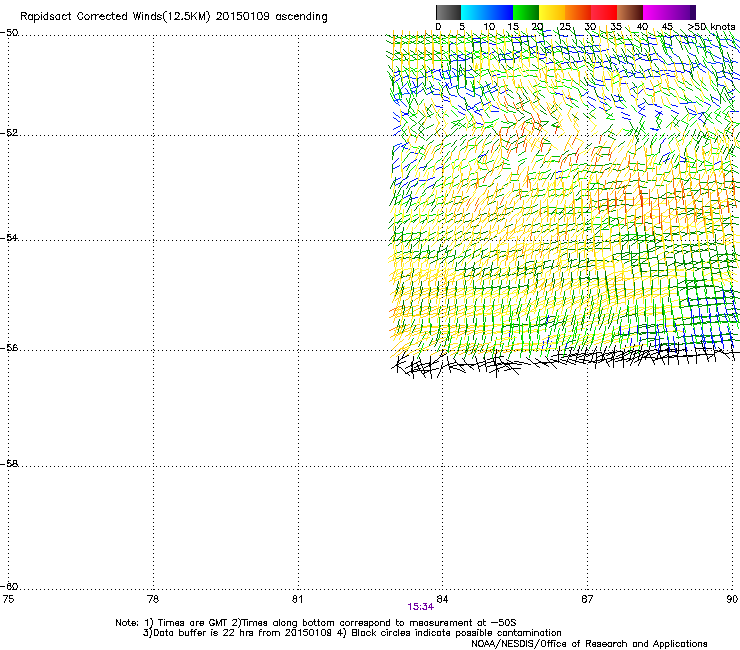Click the latitude label '-50'
The width and height of the screenshot is (740, 650).
point(9,33)
